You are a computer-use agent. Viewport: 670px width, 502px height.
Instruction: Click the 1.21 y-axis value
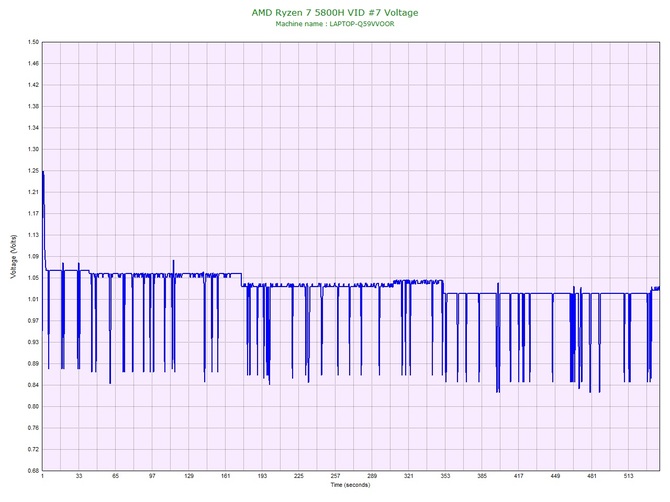click(x=33, y=192)
